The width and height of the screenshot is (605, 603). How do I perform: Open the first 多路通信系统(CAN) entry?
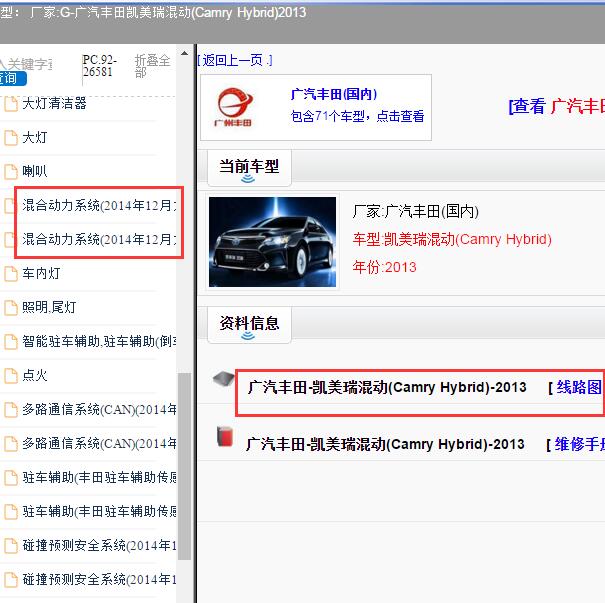(x=99, y=409)
